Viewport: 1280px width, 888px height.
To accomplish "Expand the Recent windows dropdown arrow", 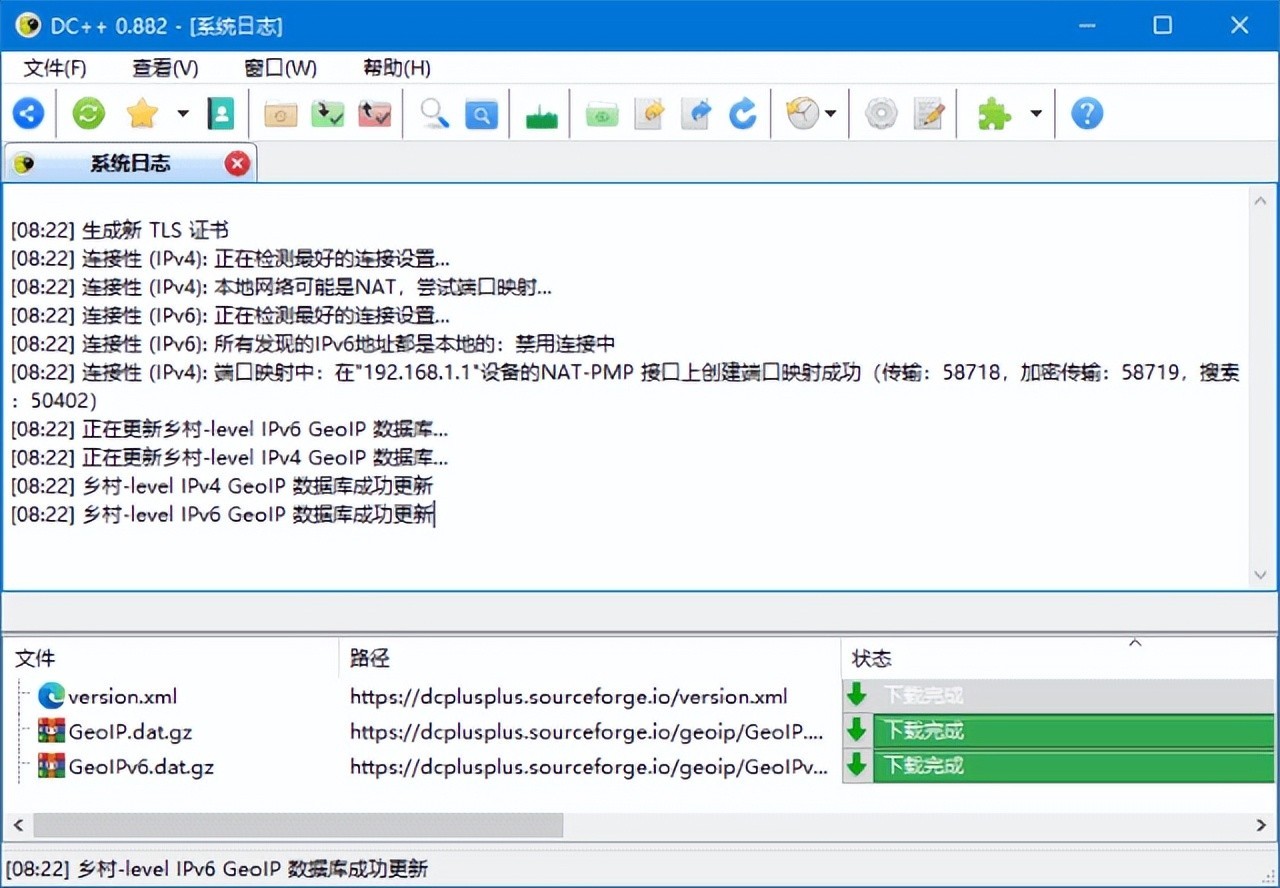I will pyautogui.click(x=831, y=114).
